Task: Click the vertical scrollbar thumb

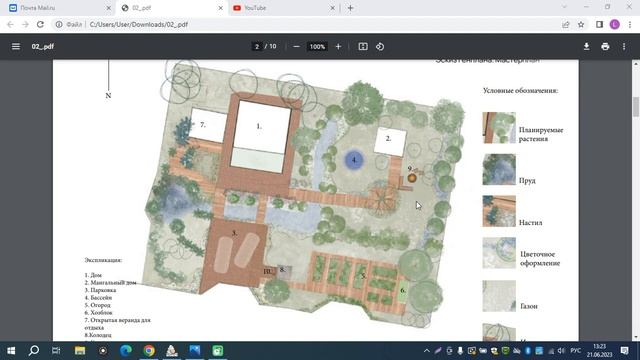Action: (636, 107)
